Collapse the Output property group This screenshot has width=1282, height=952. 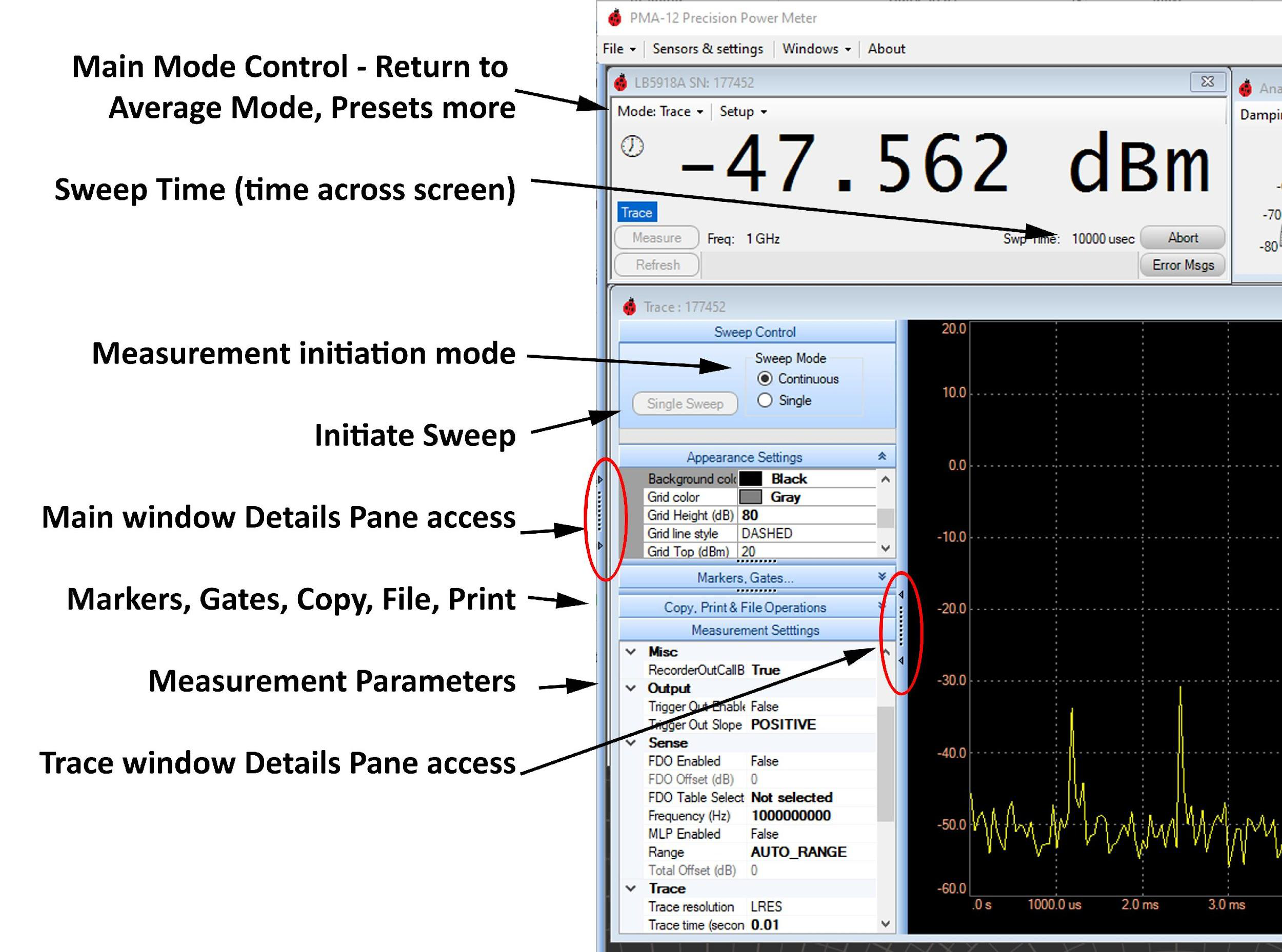coord(631,688)
